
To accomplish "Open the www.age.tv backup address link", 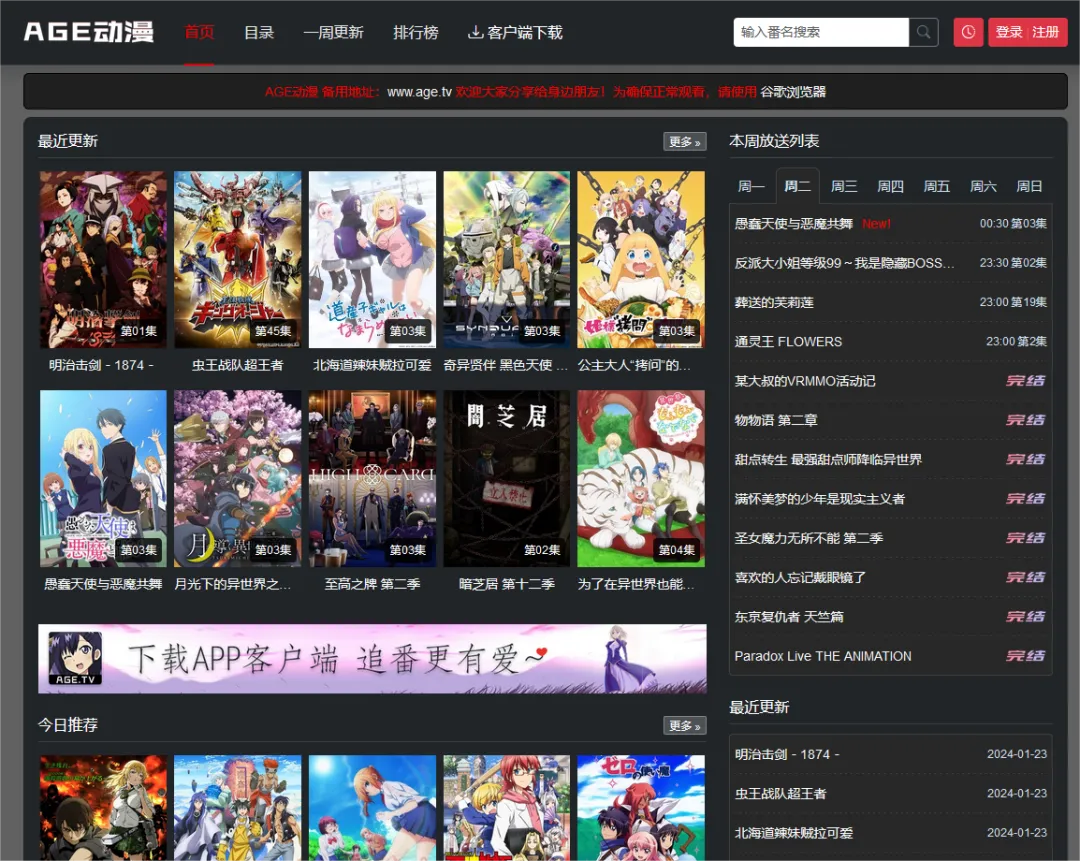I will pos(419,92).
